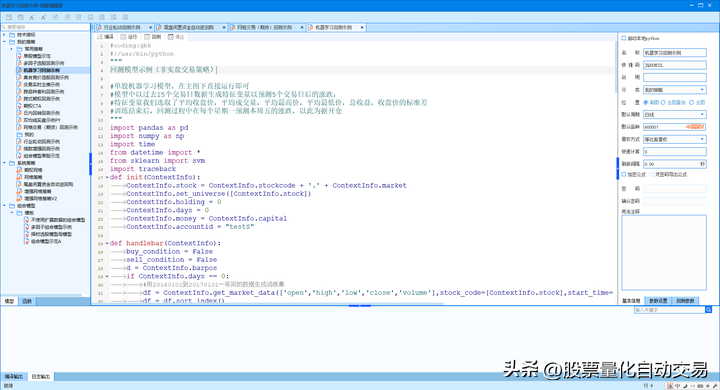Open the 函数 tab below the tree
The height and width of the screenshot is (390, 720).
click(27, 301)
